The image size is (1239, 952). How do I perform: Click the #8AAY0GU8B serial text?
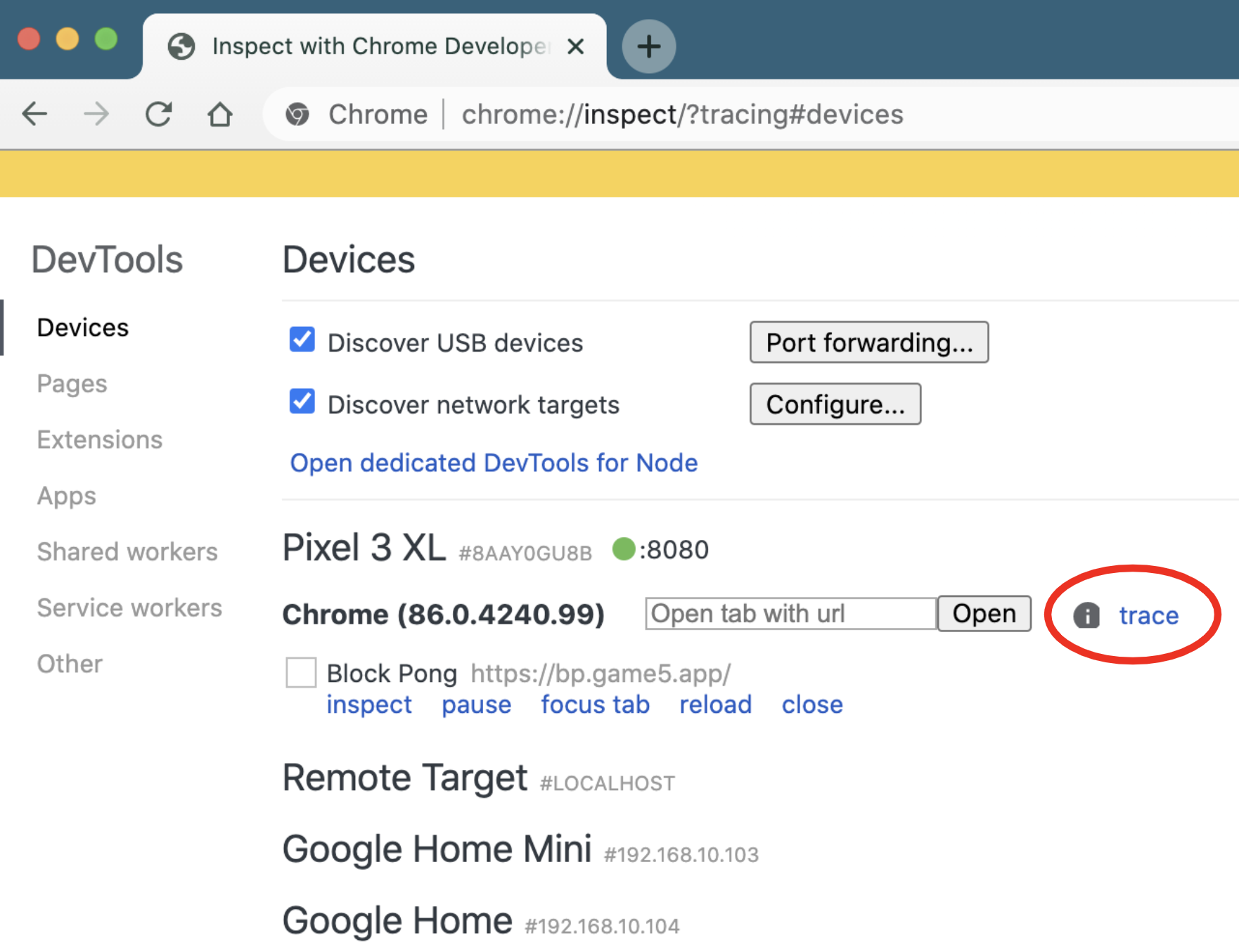525,553
